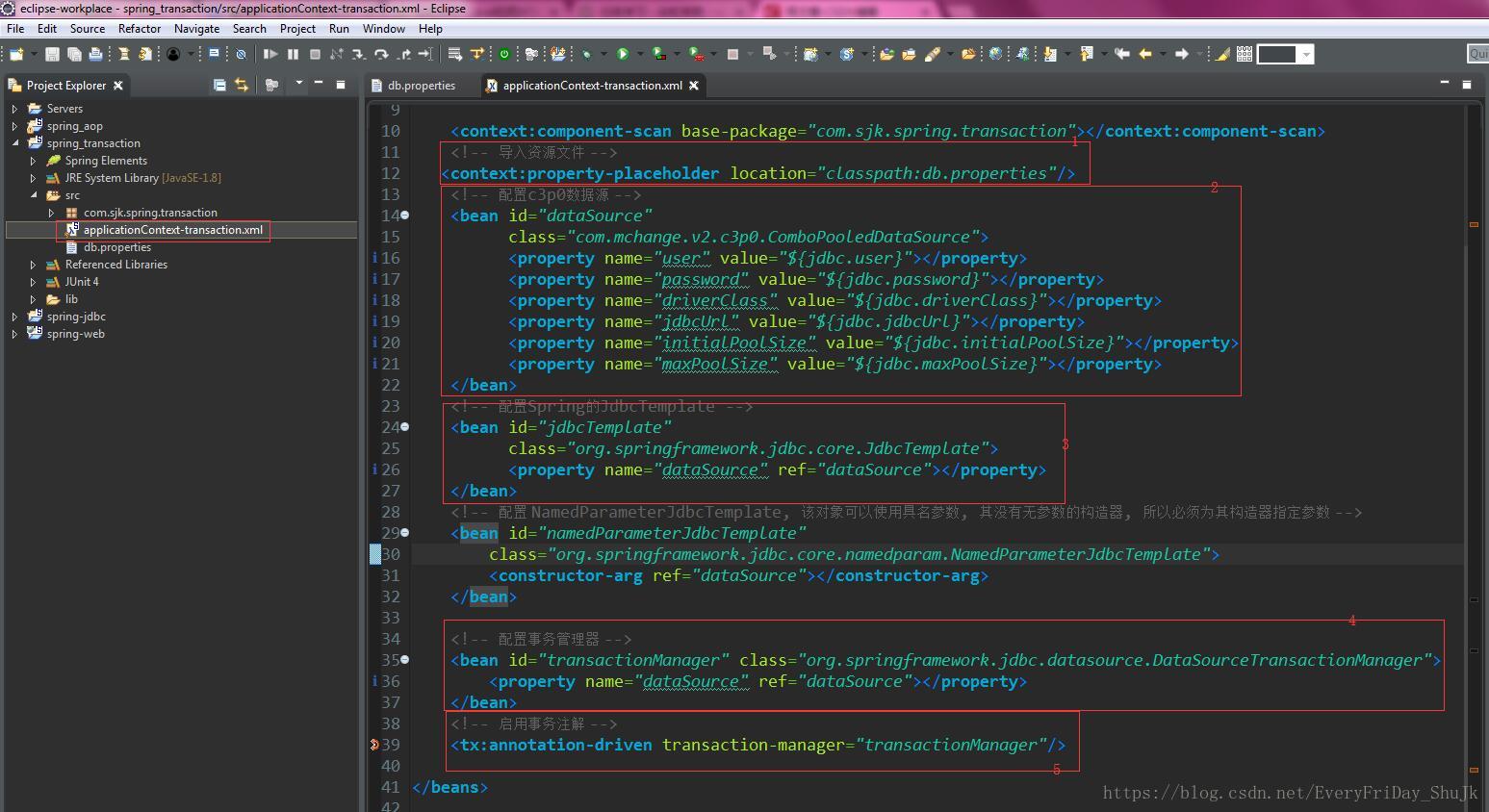
Task: Click the Last Edit Location arrow icon
Action: tap(1121, 54)
